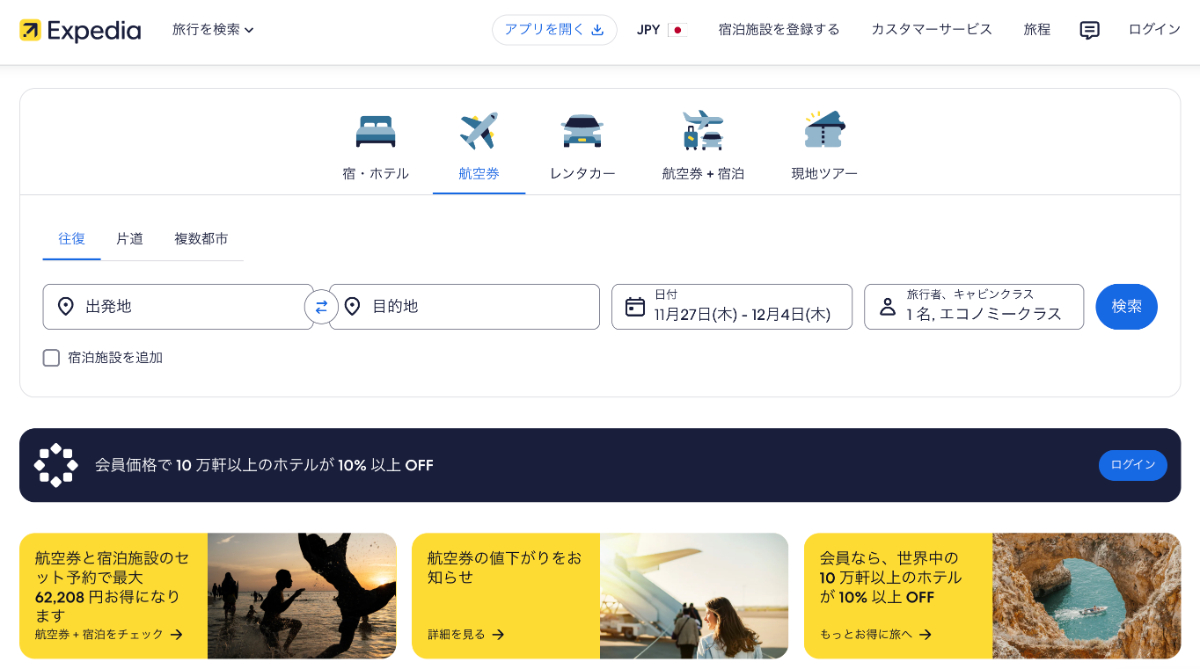Viewport: 1200px width, 669px height.
Task: Expand the 旅行を検索 dropdown
Action: pos(213,29)
